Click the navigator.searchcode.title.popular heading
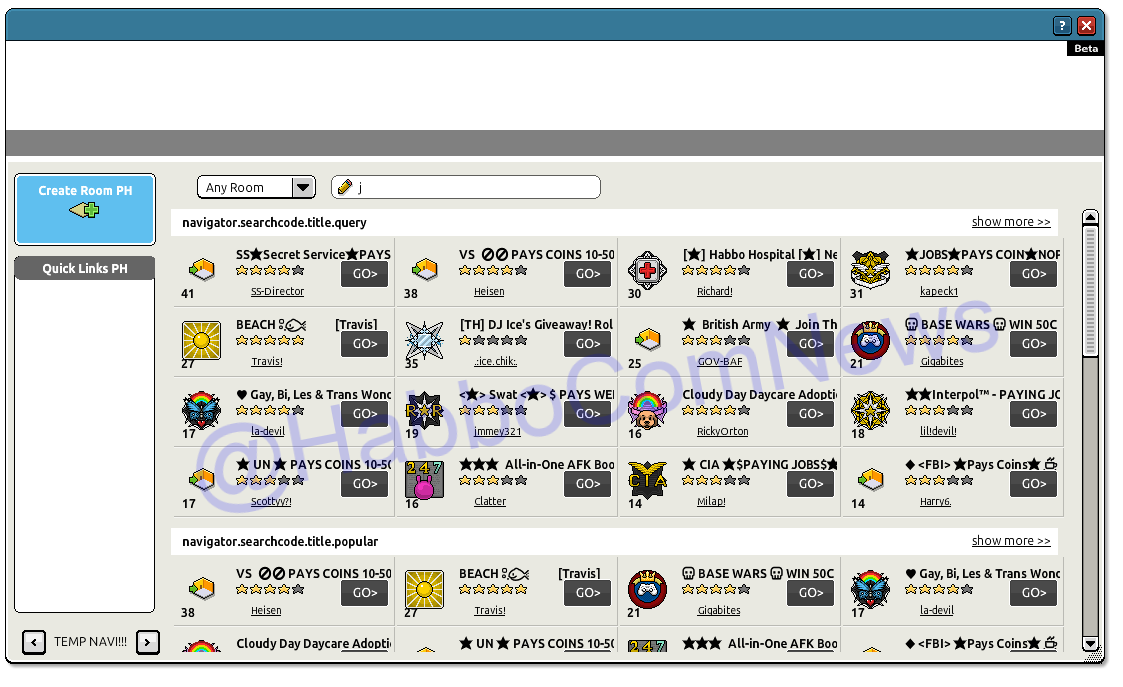This screenshot has width=1123, height=687. (280, 542)
